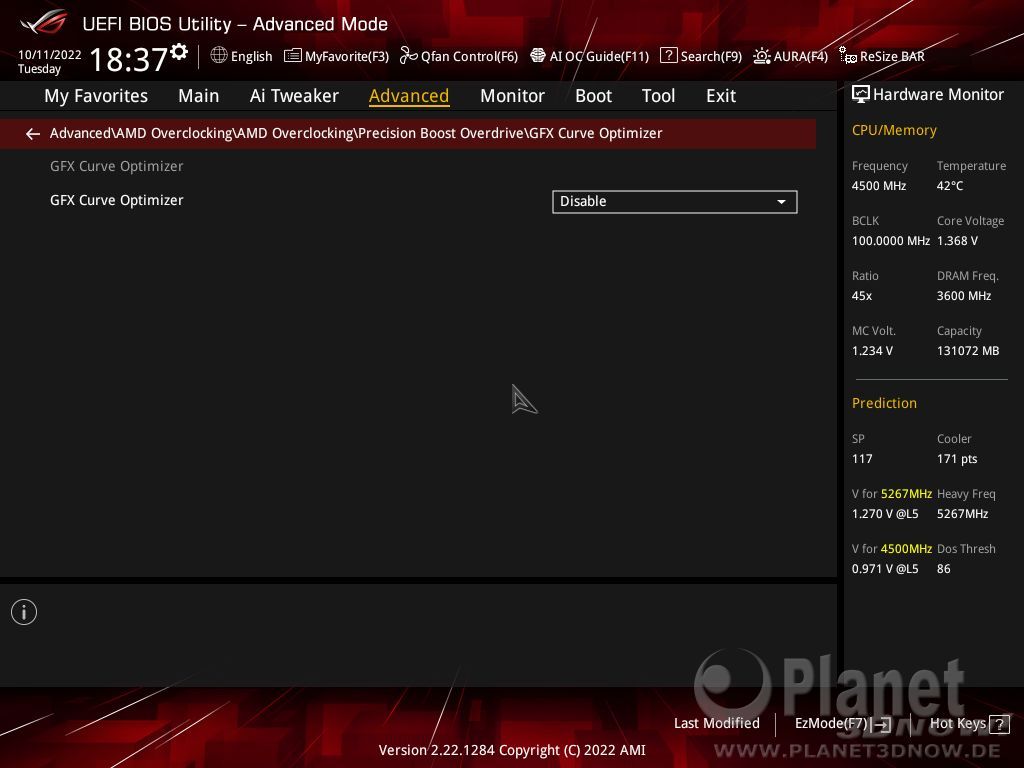Open the My Favorites tab
The image size is (1024, 768).
point(96,96)
